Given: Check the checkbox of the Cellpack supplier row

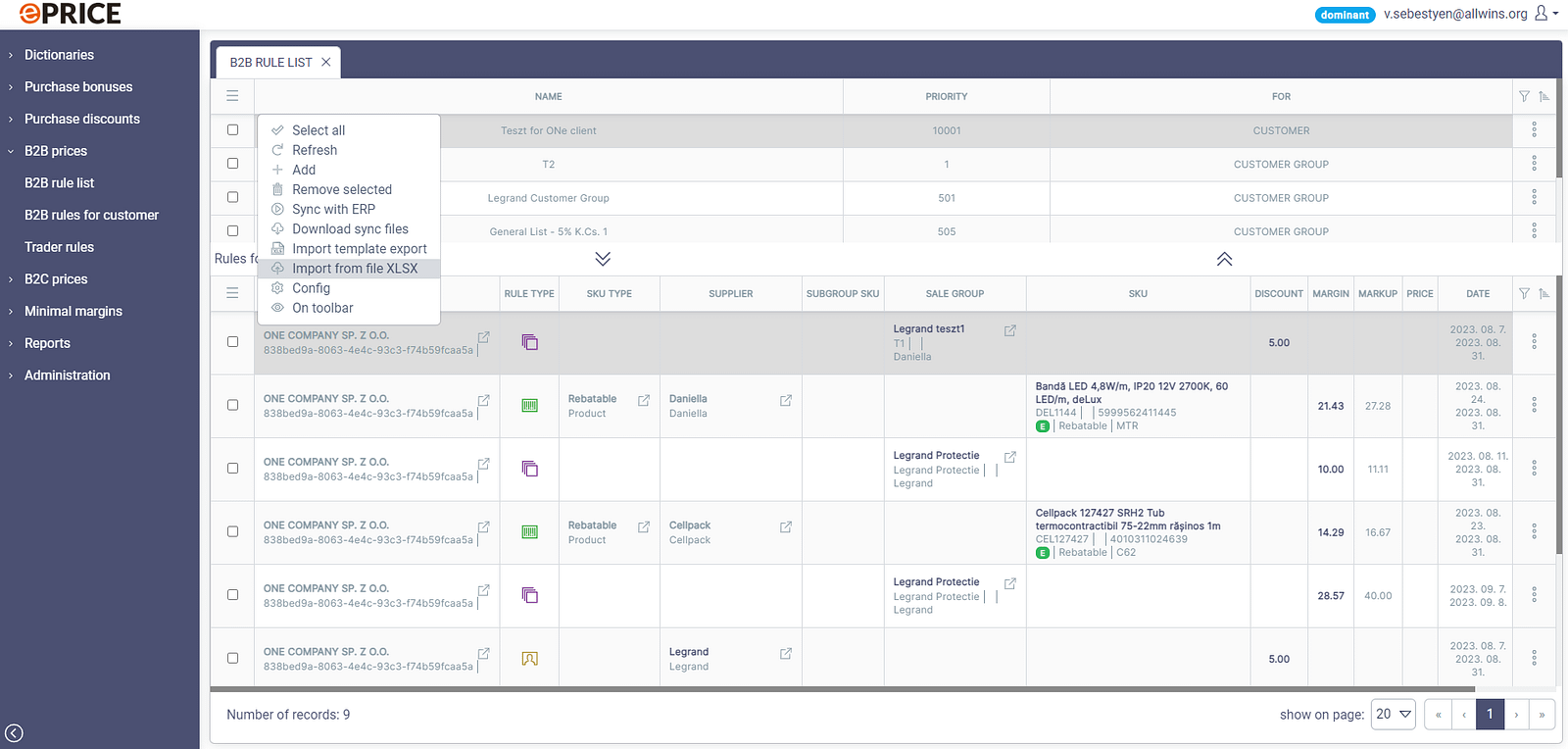Looking at the screenshot, I should point(232,531).
